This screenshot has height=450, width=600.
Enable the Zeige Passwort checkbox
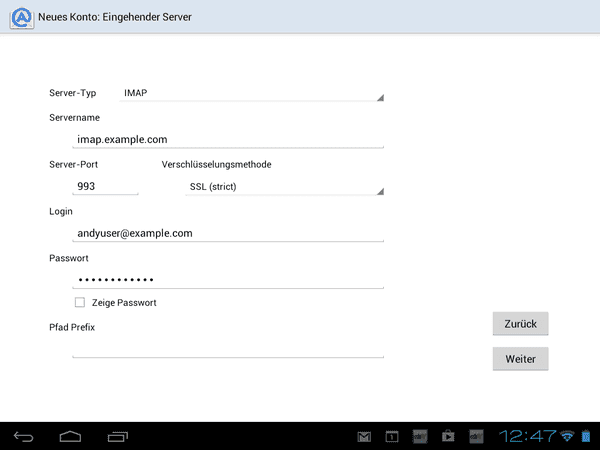(x=80, y=302)
